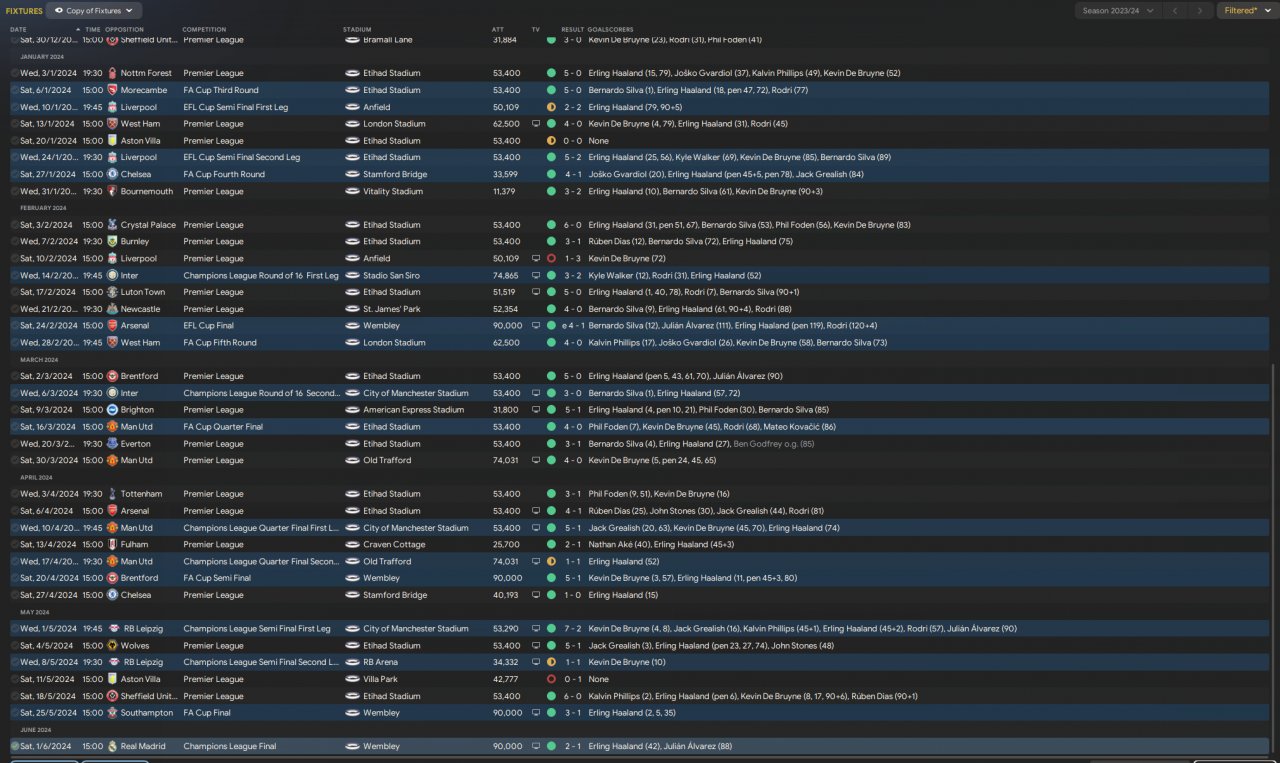
Task: Click the 19:45 kick-off time on the West Ham FA Cup row
Action: click(x=93, y=342)
